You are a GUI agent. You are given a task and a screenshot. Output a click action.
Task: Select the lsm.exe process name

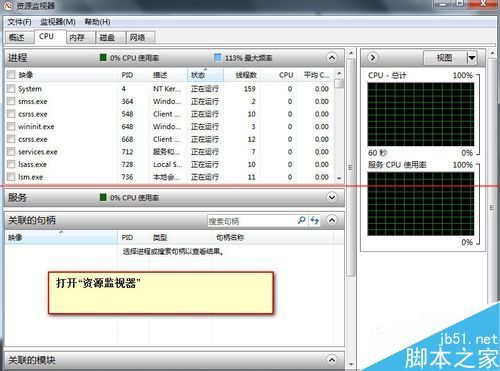pos(30,177)
